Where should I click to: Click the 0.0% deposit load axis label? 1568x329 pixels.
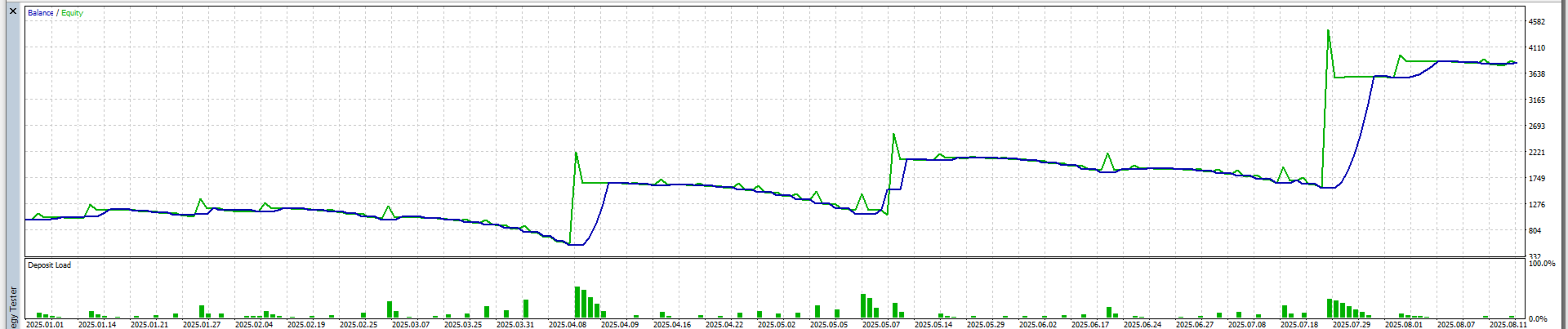click(x=1538, y=319)
